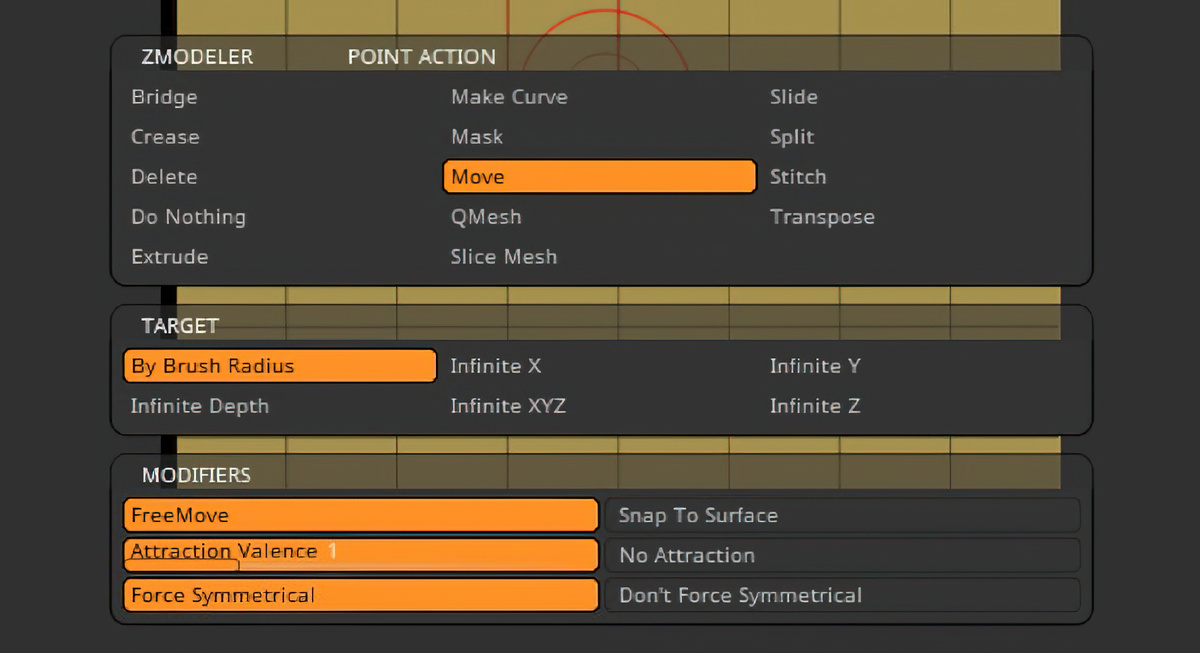Choose the Mask point action

tap(477, 137)
